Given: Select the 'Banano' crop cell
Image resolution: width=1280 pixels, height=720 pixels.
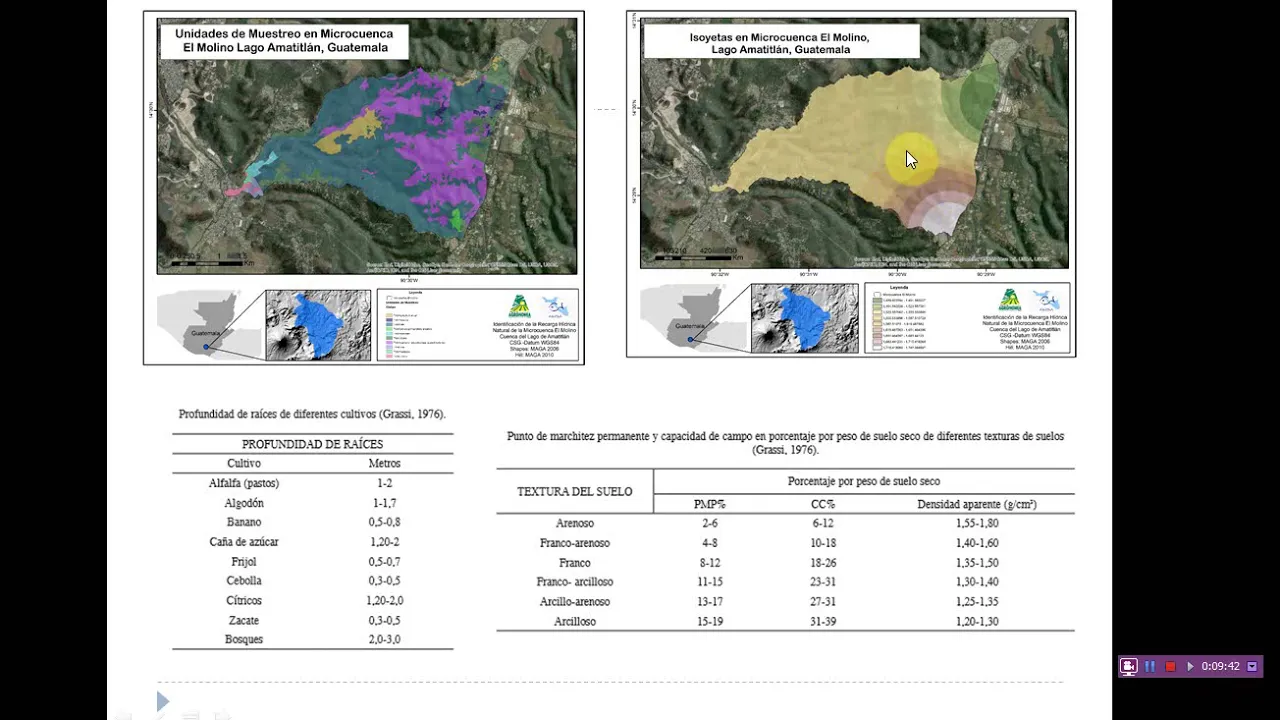Looking at the screenshot, I should pyautogui.click(x=244, y=522).
